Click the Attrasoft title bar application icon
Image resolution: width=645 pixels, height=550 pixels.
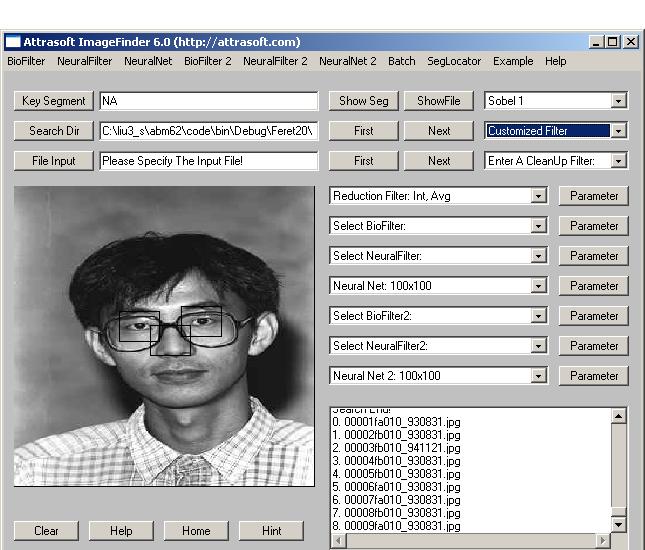click(x=12, y=42)
